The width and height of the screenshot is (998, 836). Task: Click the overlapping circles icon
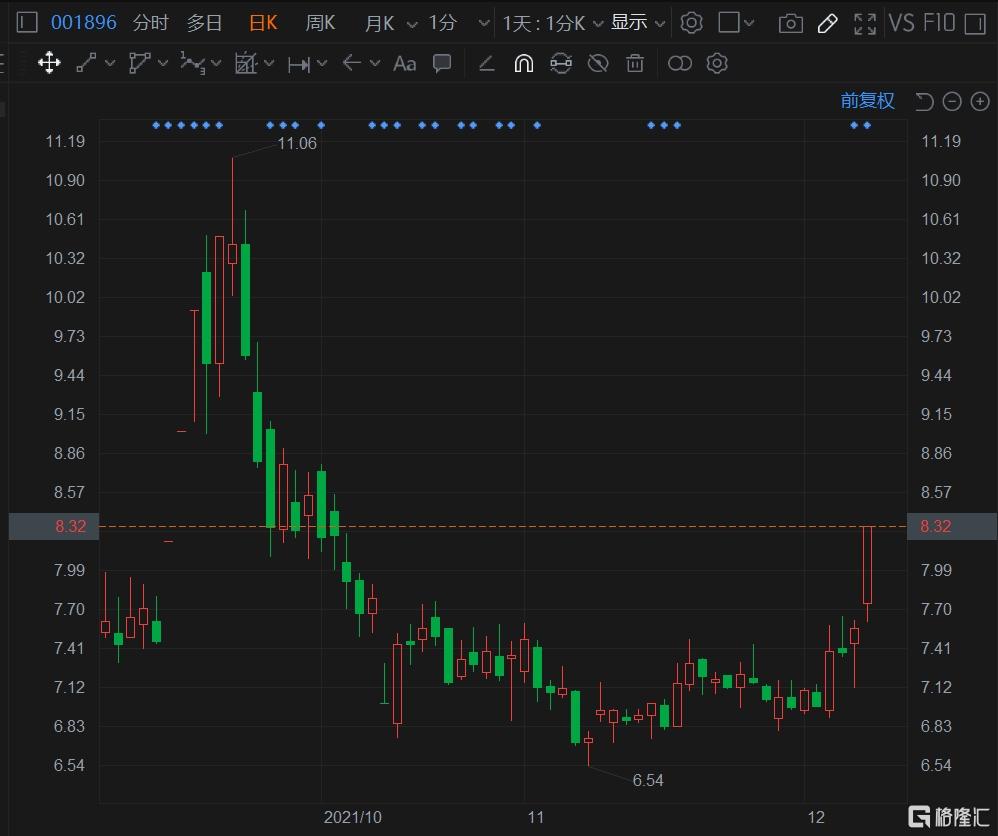pos(680,63)
